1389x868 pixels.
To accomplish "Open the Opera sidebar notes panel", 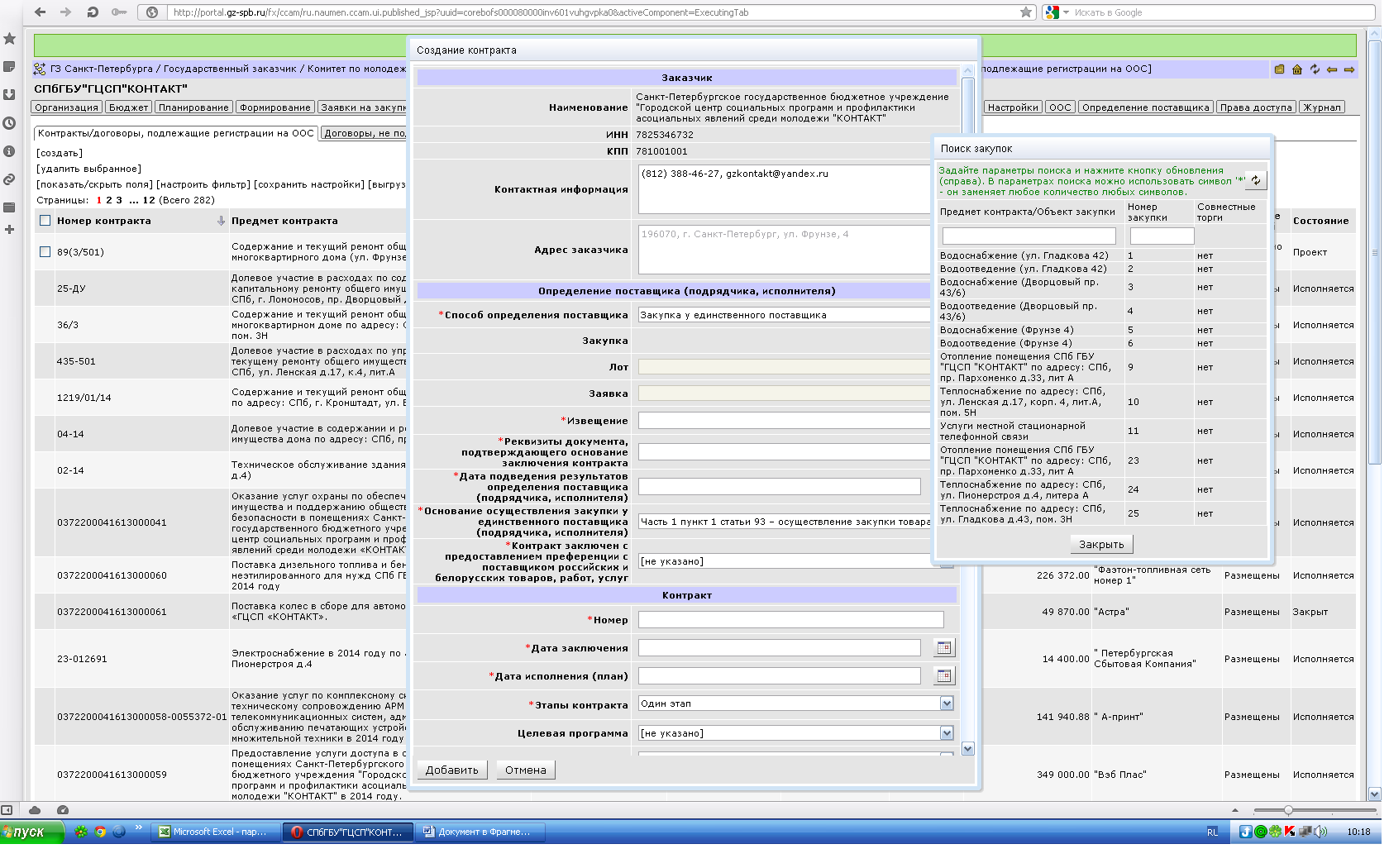I will pos(10,67).
